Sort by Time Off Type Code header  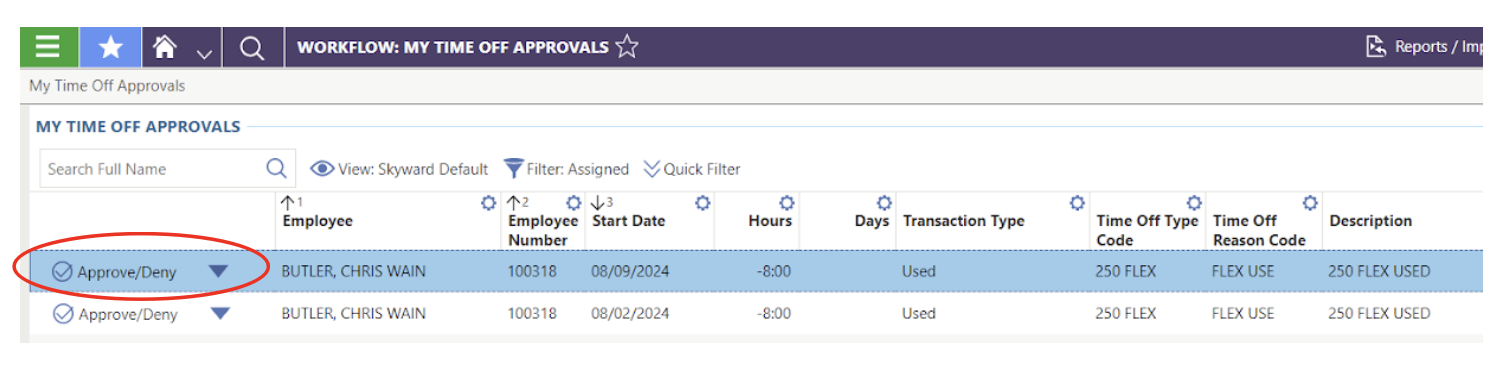coord(1147,230)
